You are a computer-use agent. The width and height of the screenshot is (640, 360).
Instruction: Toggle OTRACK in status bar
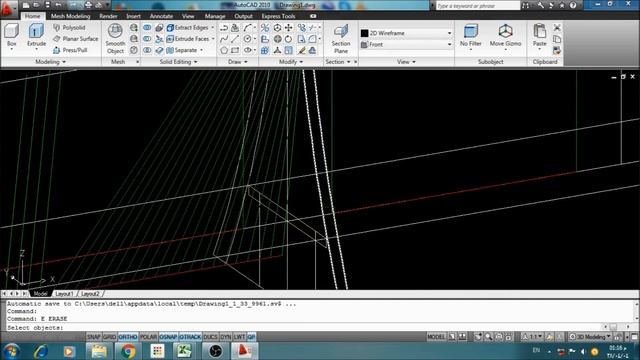[190, 337]
